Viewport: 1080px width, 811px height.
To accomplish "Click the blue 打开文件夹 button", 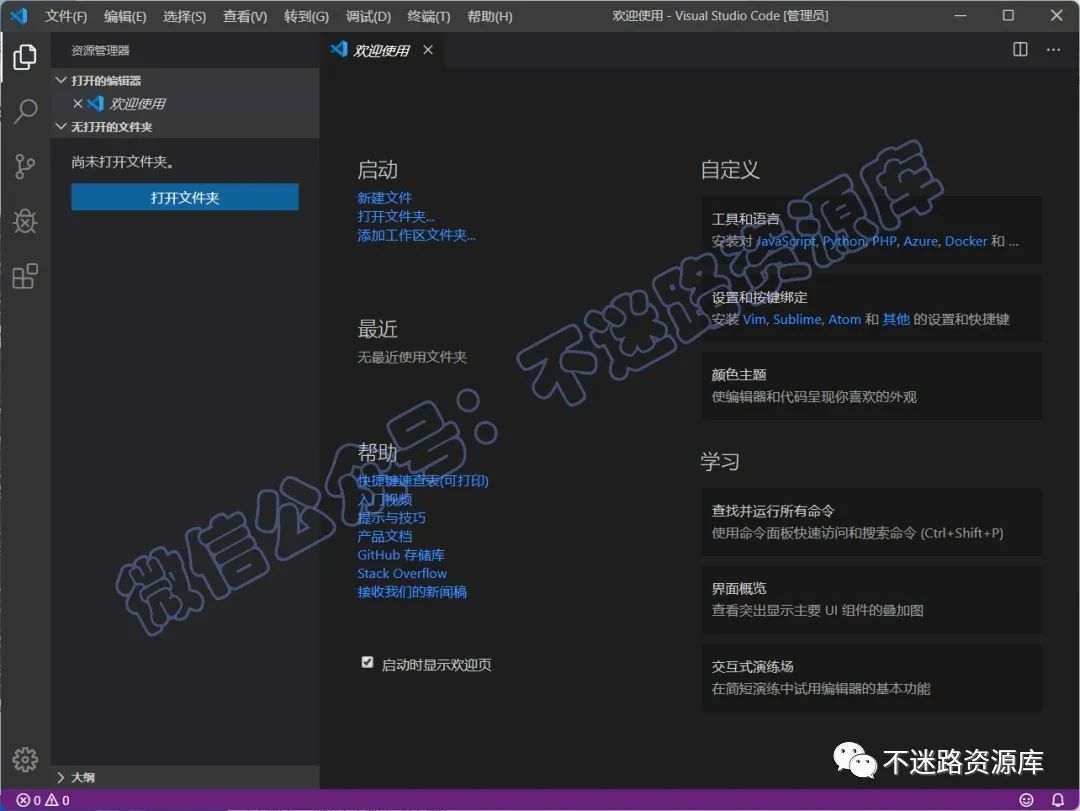I will [185, 197].
